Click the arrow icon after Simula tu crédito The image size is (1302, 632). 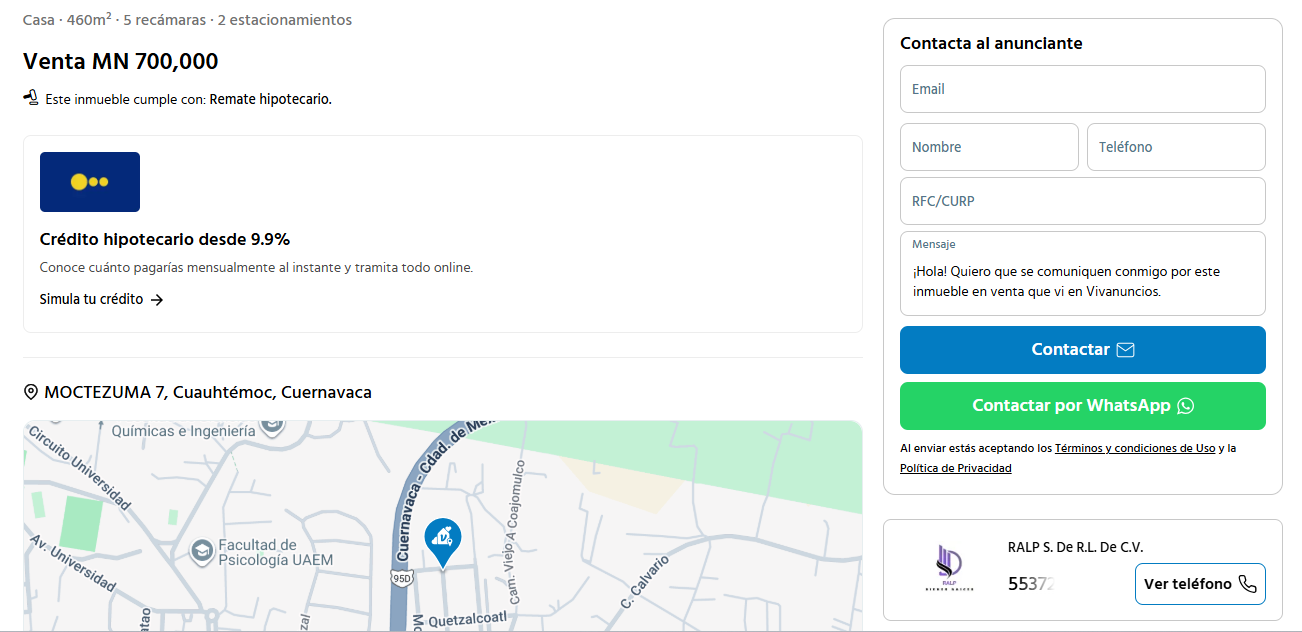pyautogui.click(x=157, y=299)
